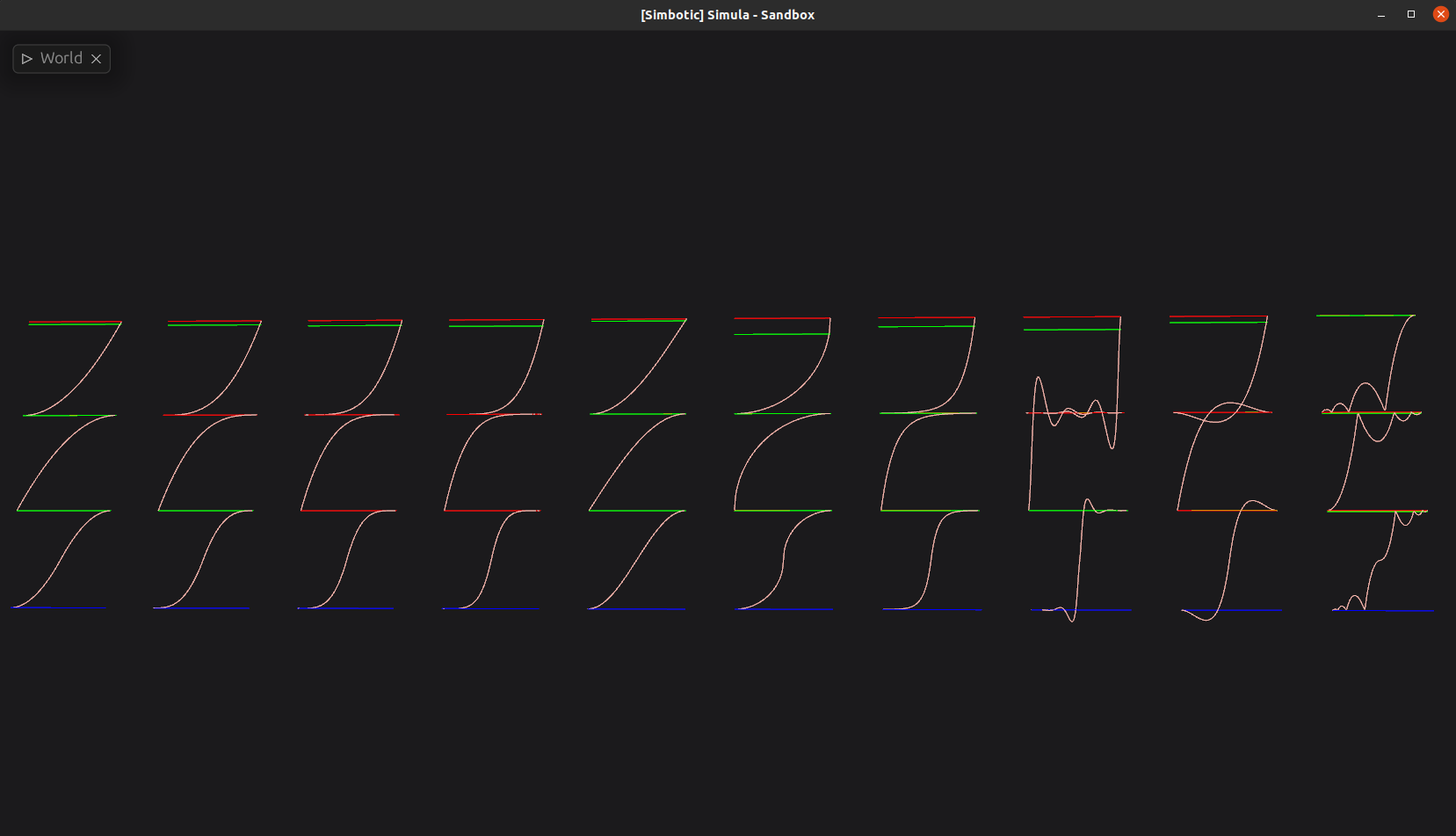Click the World panel label text
The image size is (1456, 836).
(x=61, y=58)
